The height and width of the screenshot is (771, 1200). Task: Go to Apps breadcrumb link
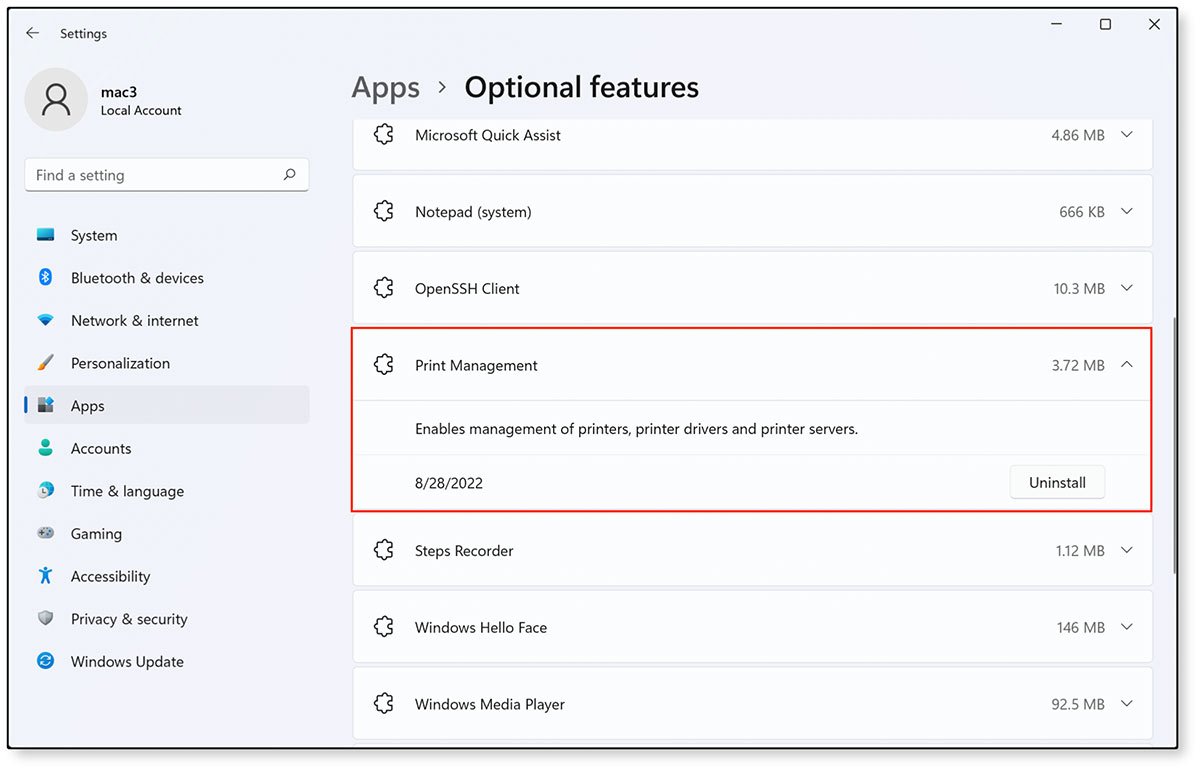point(386,88)
